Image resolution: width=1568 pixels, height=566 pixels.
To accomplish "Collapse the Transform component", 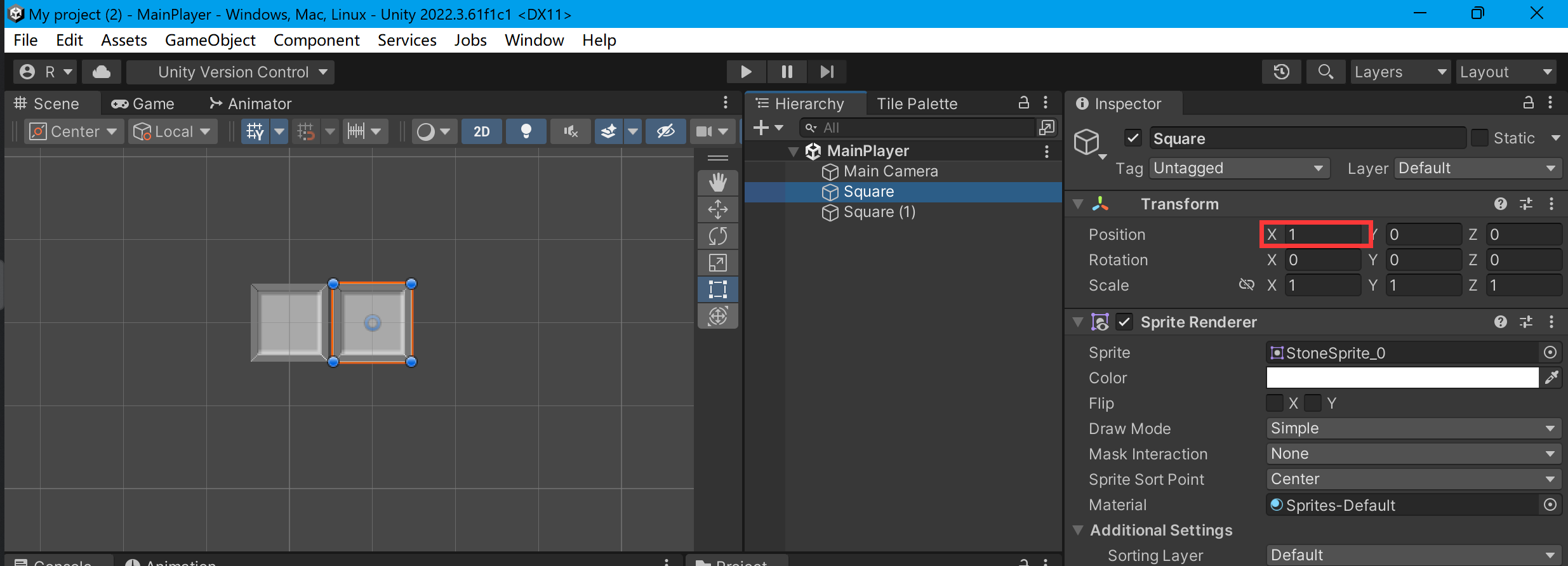I will (x=1078, y=204).
